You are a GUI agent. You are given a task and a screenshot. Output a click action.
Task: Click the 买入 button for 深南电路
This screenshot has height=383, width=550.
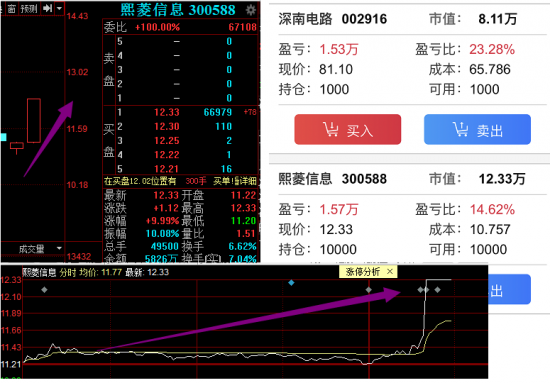(348, 129)
